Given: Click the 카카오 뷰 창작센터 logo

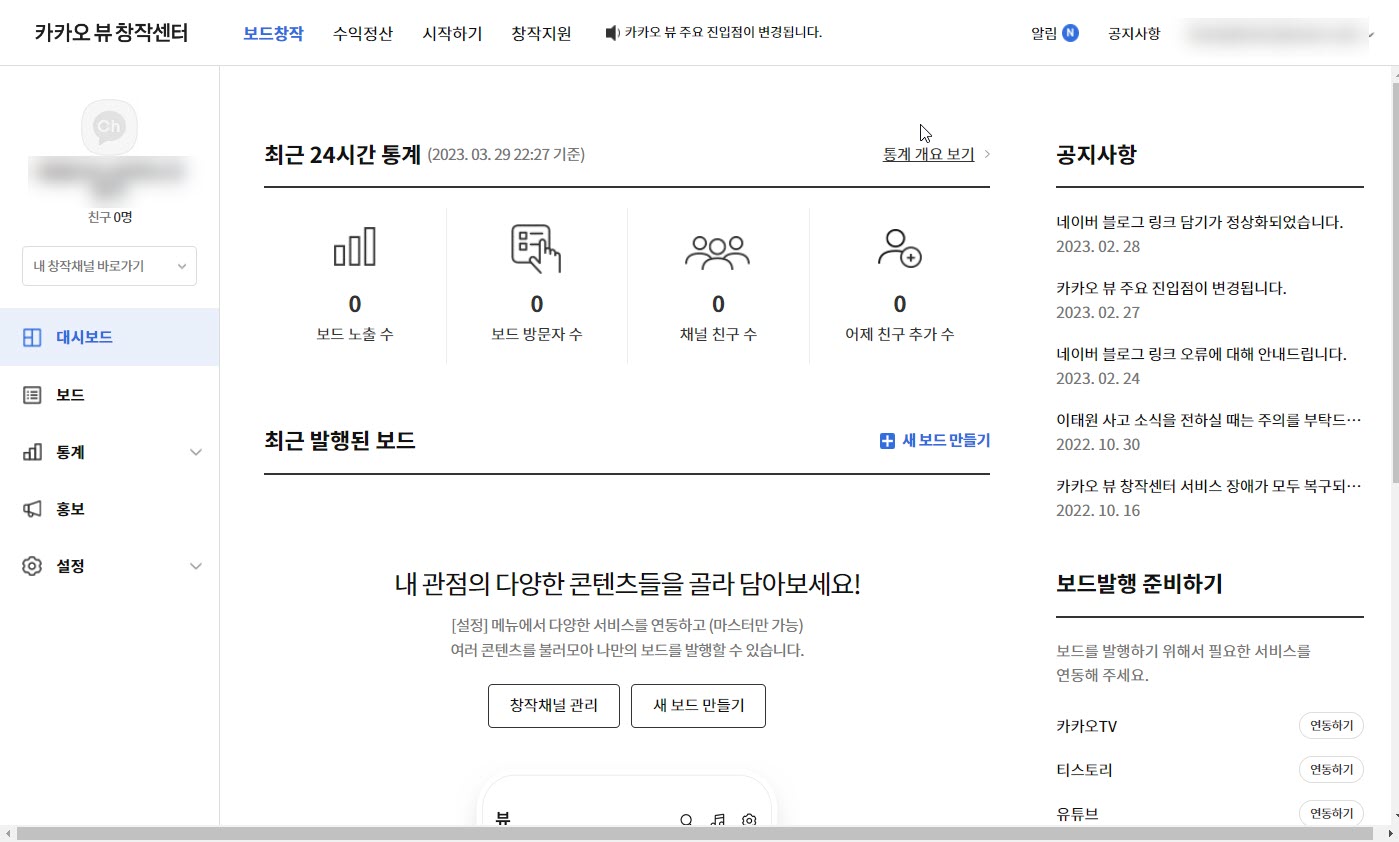Looking at the screenshot, I should pos(111,33).
